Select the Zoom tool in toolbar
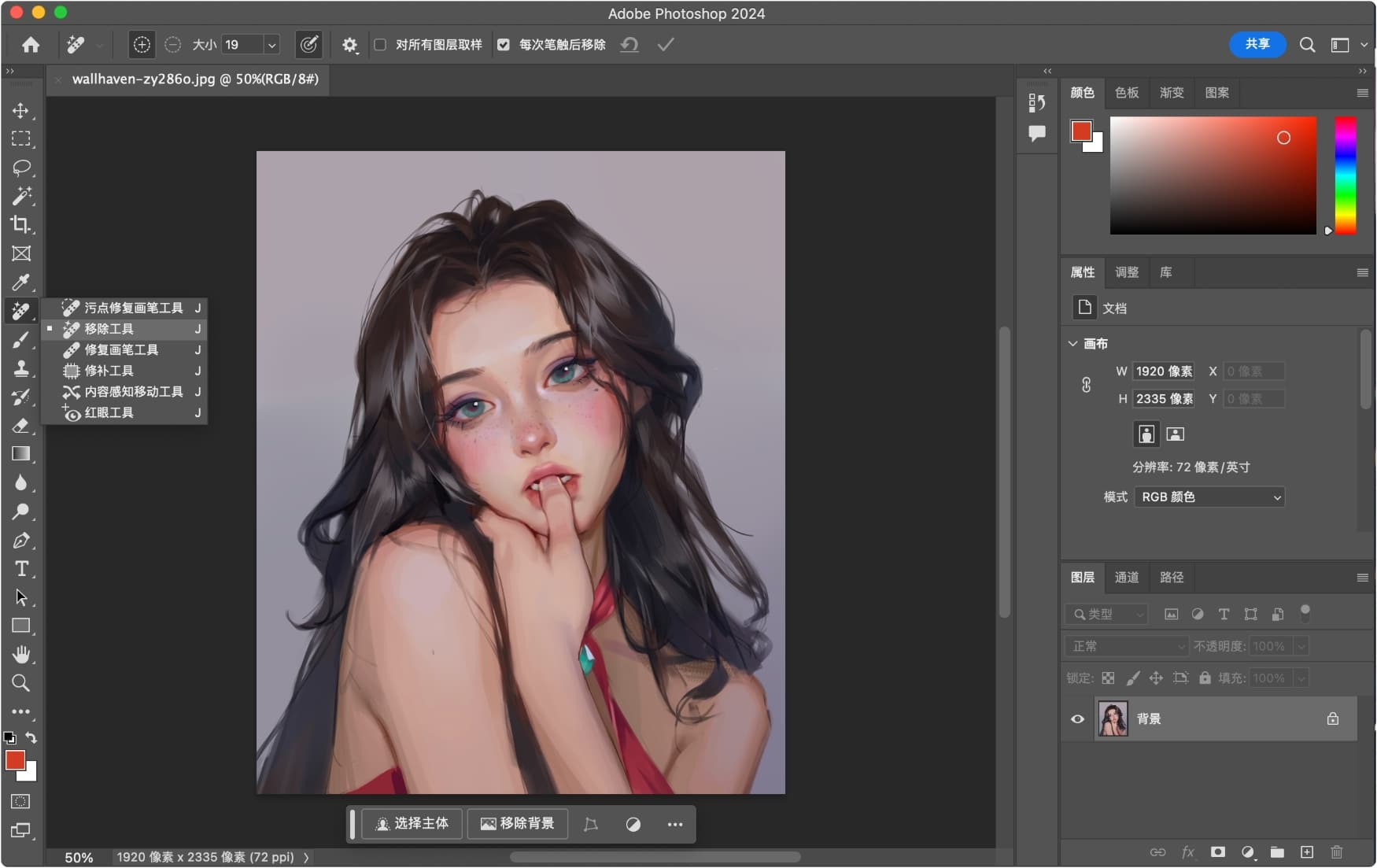 21,683
